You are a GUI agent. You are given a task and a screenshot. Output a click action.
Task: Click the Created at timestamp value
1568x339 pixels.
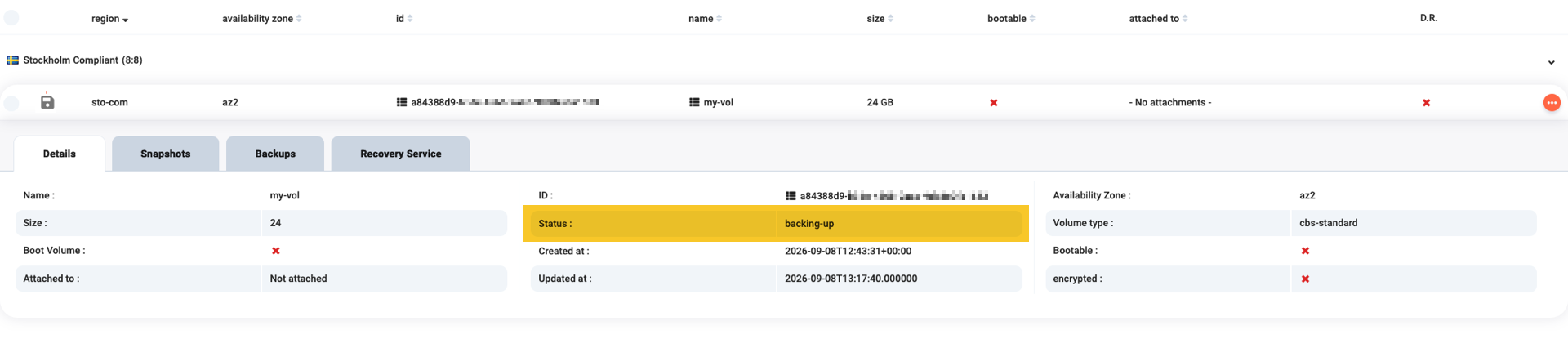tap(848, 252)
